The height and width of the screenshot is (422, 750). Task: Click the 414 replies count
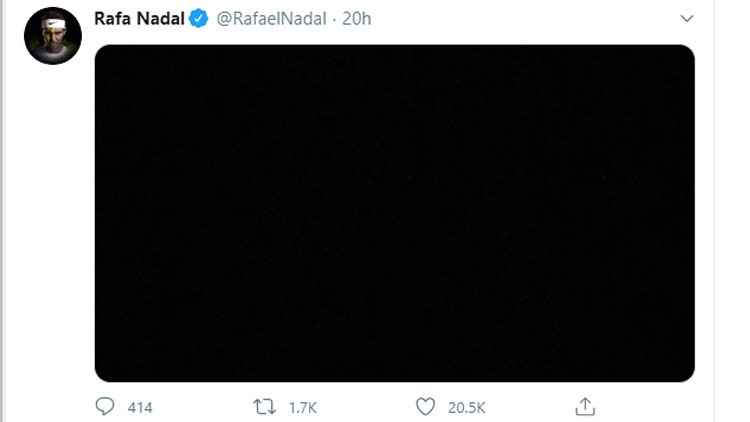click(x=140, y=407)
